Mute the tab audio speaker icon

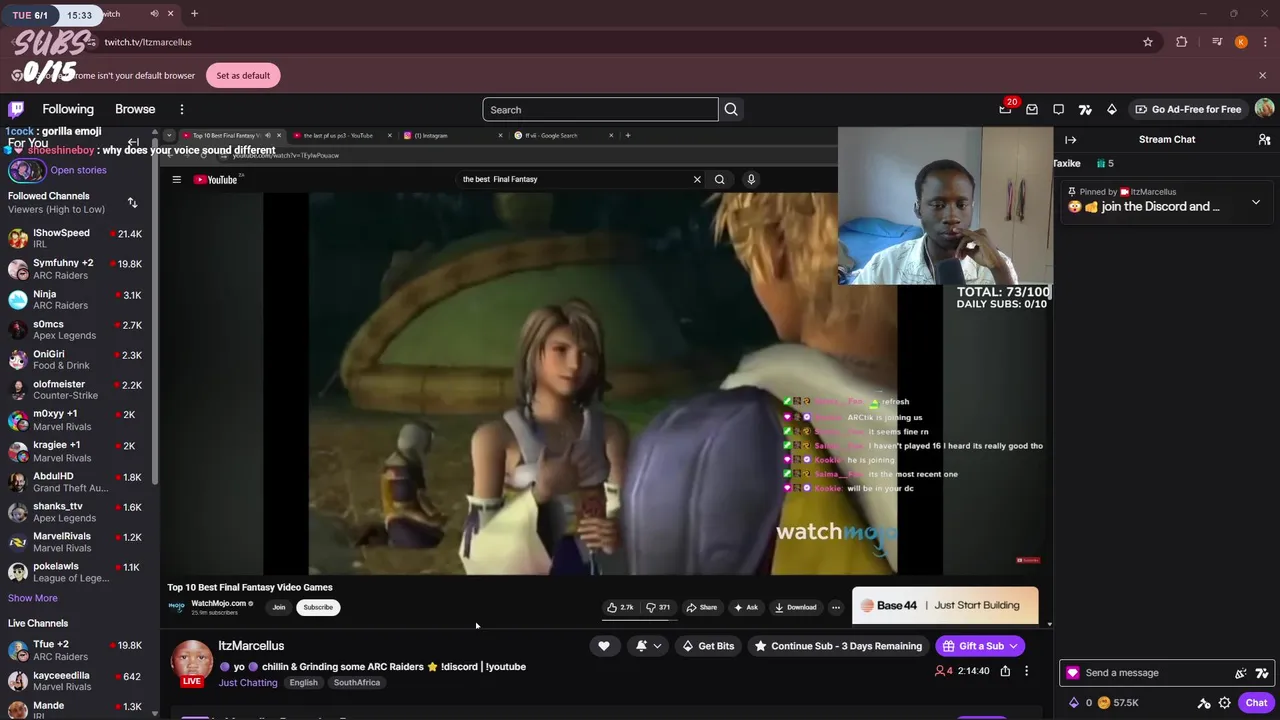click(x=154, y=14)
